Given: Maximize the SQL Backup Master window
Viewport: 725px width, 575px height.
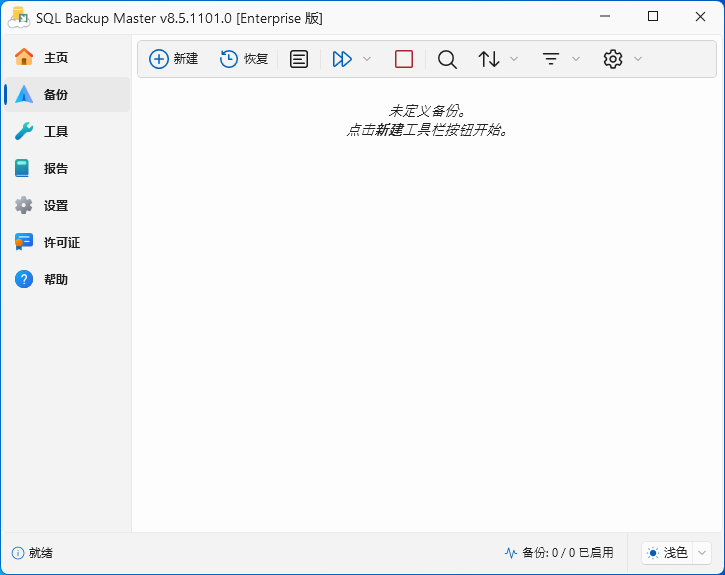Looking at the screenshot, I should coord(653,17).
